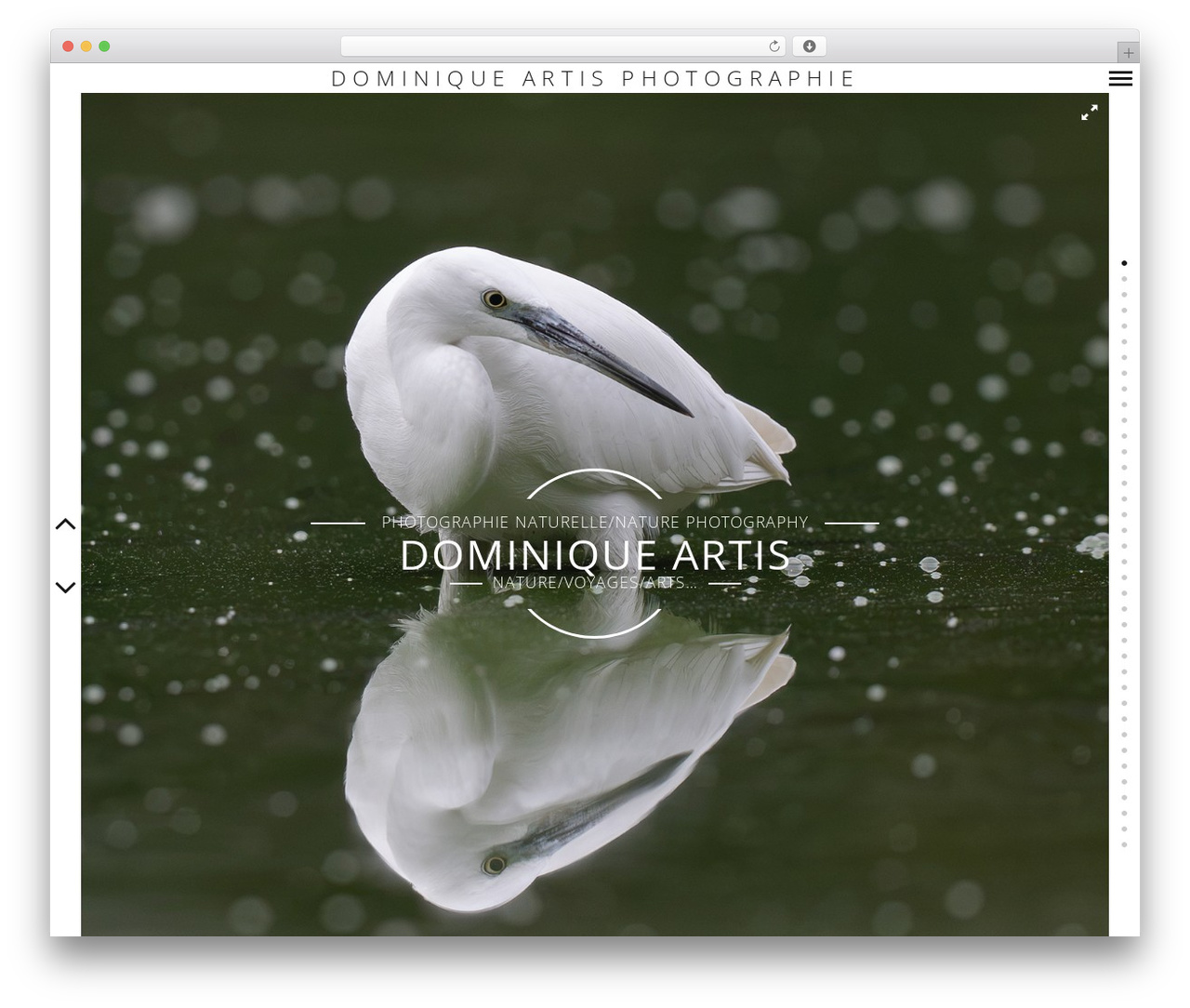Close the browser window
The width and height of the screenshot is (1190, 1008).
click(68, 46)
